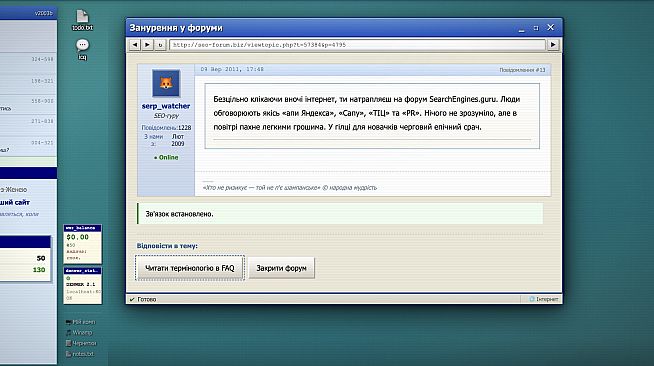Click the Читати термінологію в FAQ button
This screenshot has width=654, height=366.
point(190,268)
